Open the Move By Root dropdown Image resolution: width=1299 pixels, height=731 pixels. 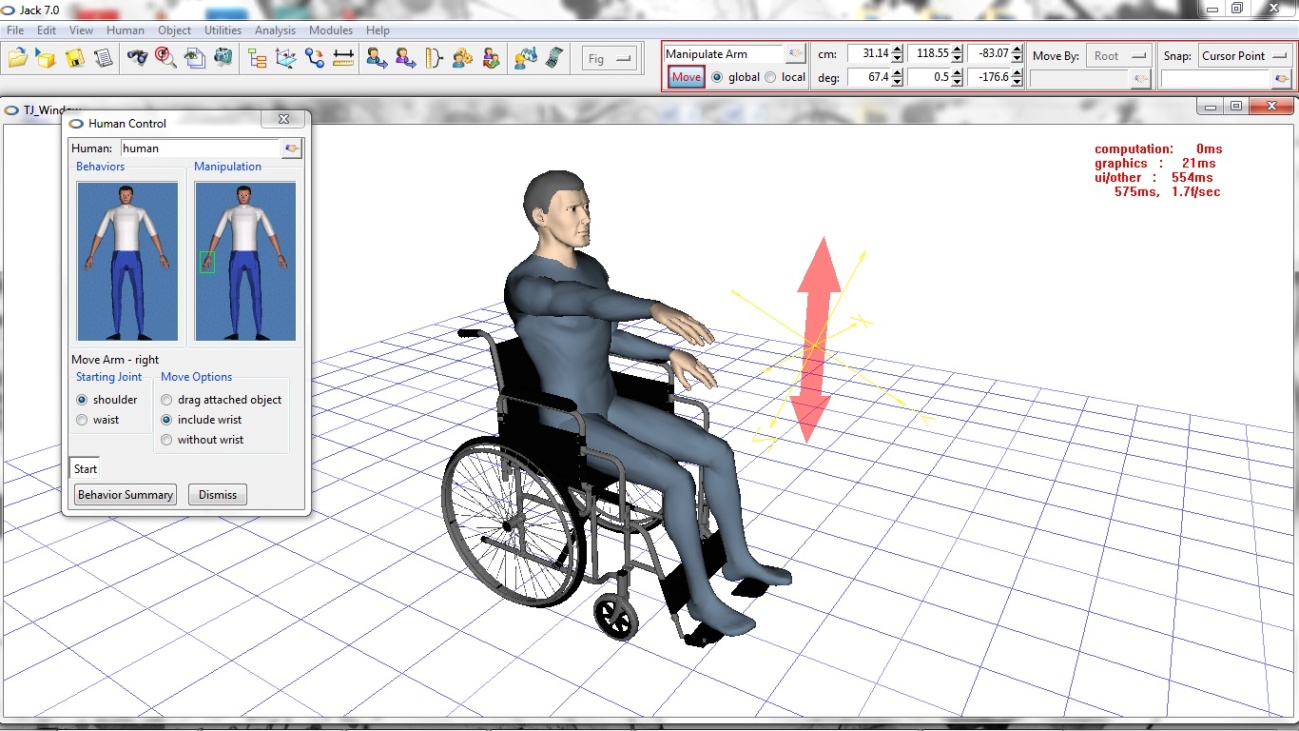tap(1118, 56)
